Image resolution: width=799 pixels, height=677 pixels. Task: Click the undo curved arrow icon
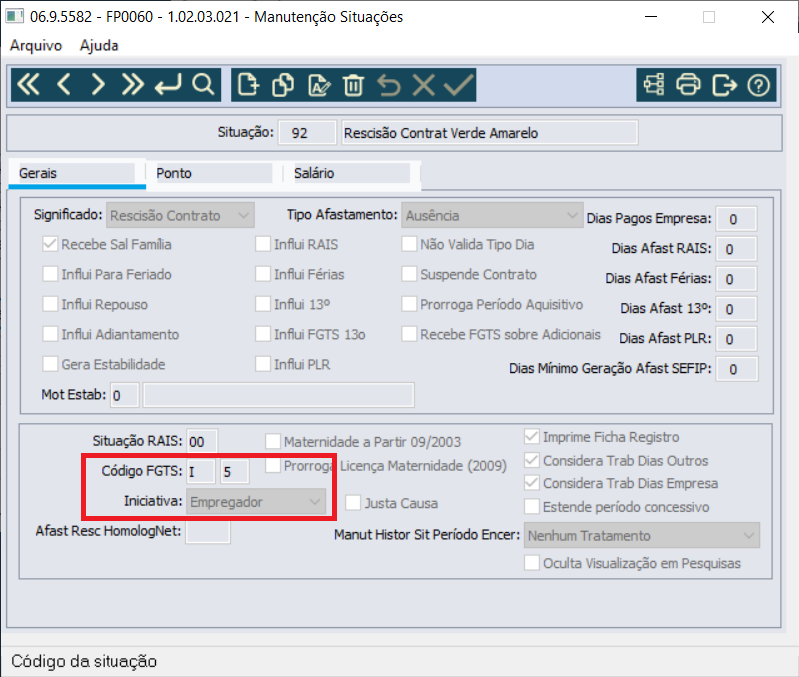(x=389, y=85)
